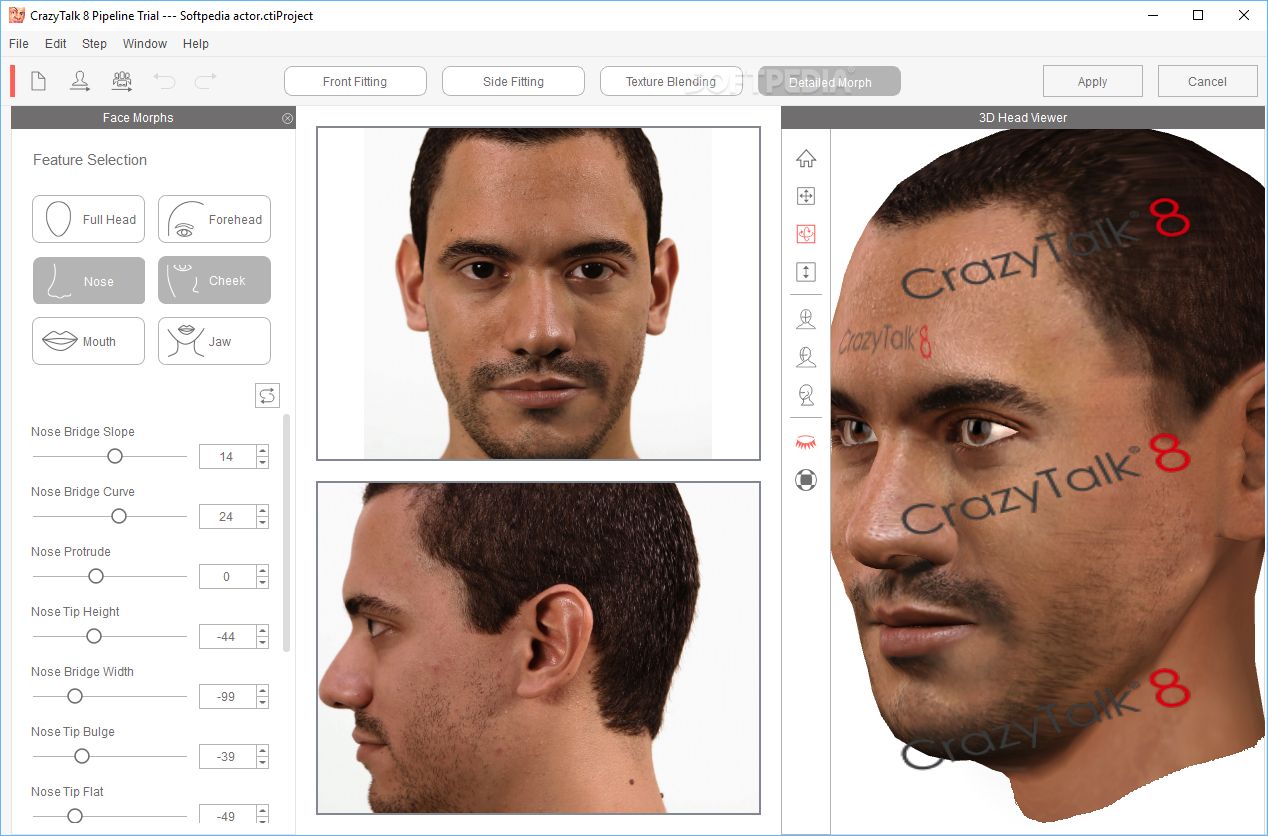Image resolution: width=1268 pixels, height=836 pixels.
Task: Click the New Project page icon
Action: (39, 81)
